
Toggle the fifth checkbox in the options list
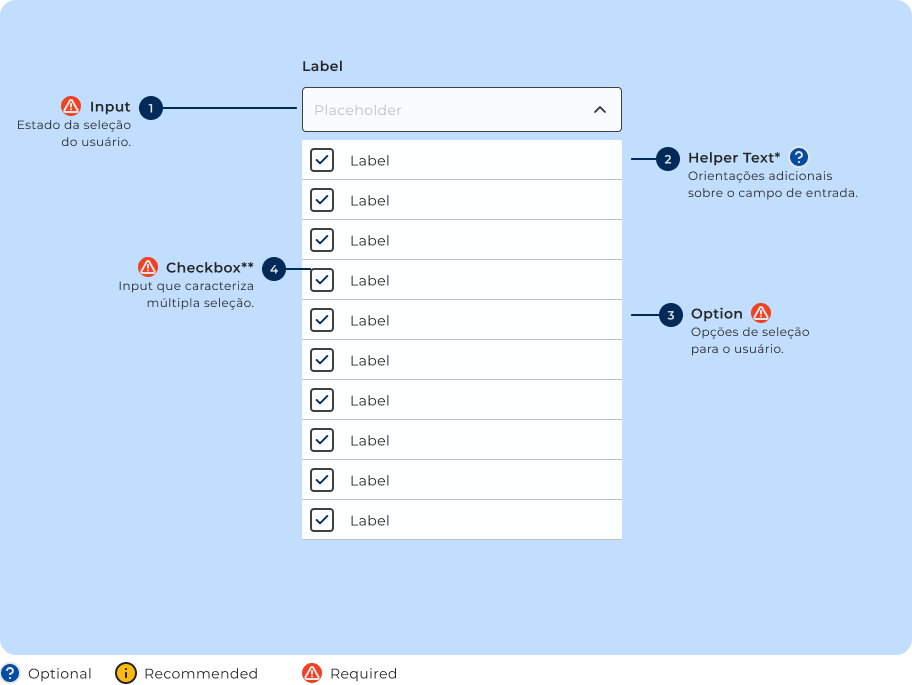[x=322, y=320]
